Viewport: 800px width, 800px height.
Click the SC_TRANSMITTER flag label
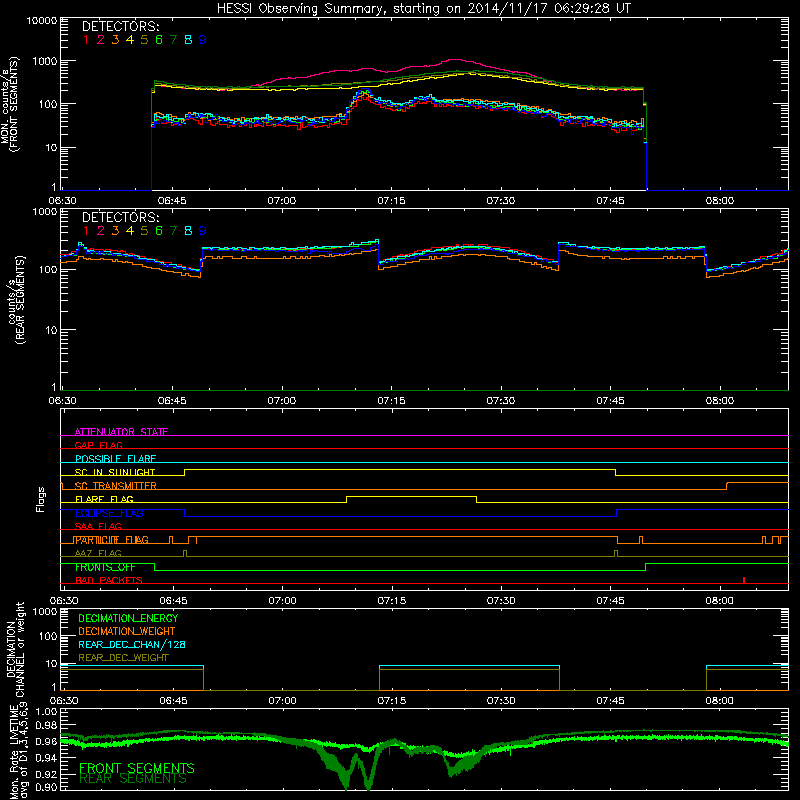116,486
